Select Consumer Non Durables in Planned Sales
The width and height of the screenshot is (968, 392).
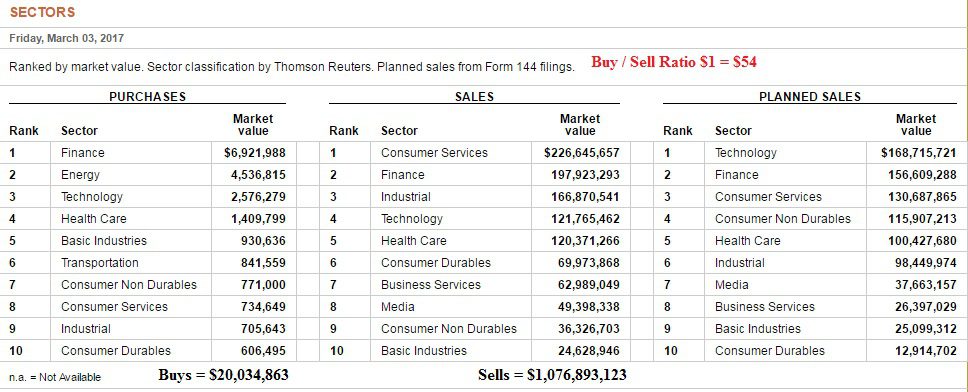click(x=783, y=219)
